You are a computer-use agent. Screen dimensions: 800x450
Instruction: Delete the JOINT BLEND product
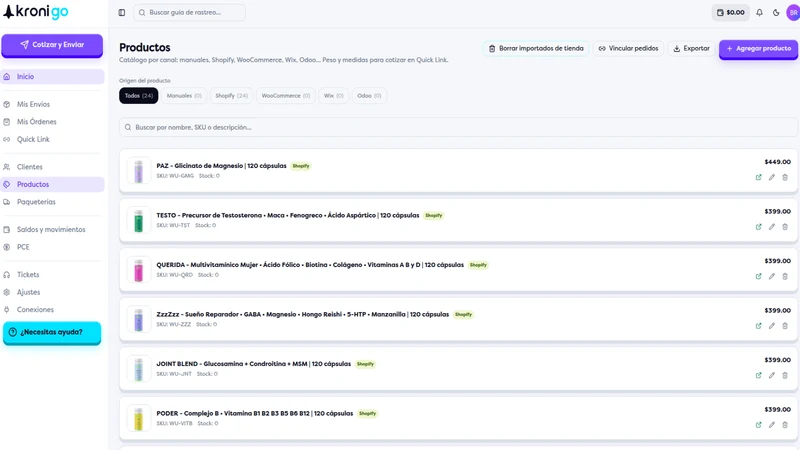[x=785, y=376]
